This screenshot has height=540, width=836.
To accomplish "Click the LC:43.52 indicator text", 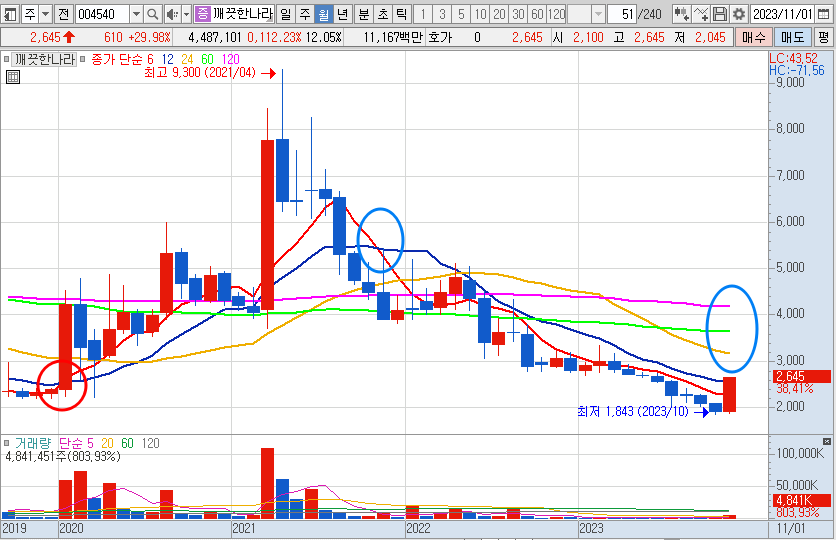I will [x=793, y=59].
